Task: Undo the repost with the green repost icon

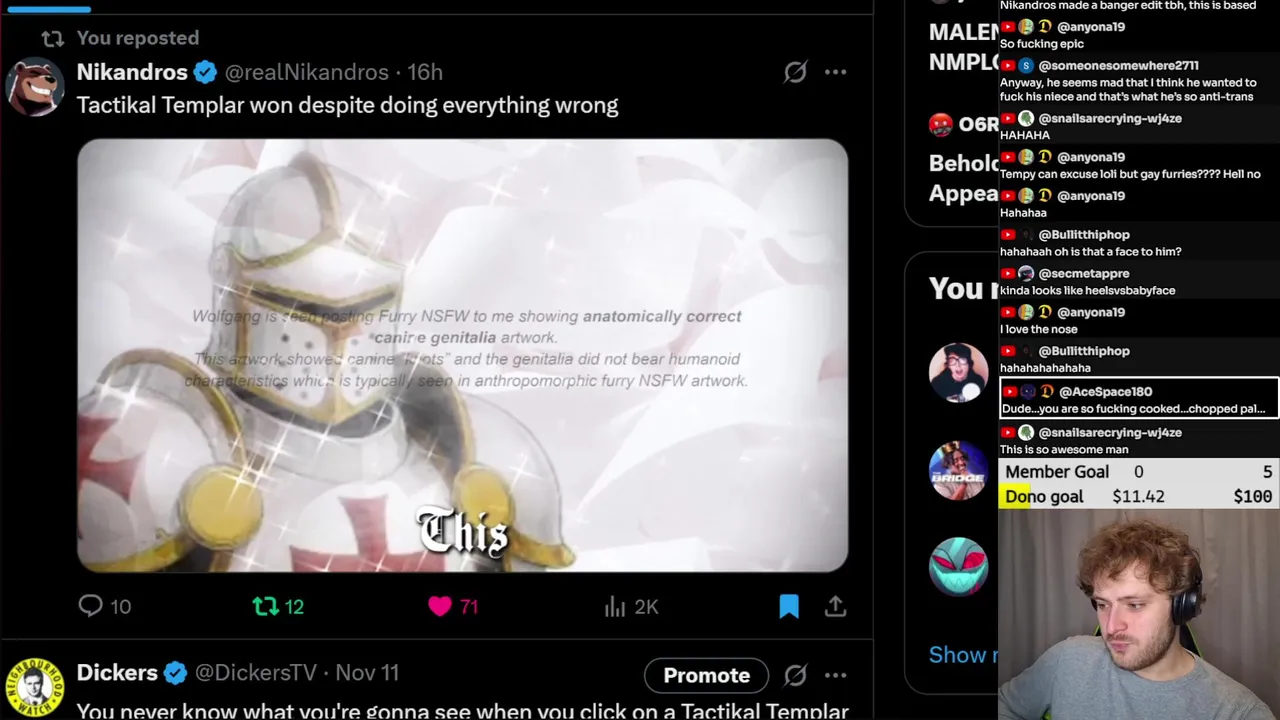Action: coord(265,606)
